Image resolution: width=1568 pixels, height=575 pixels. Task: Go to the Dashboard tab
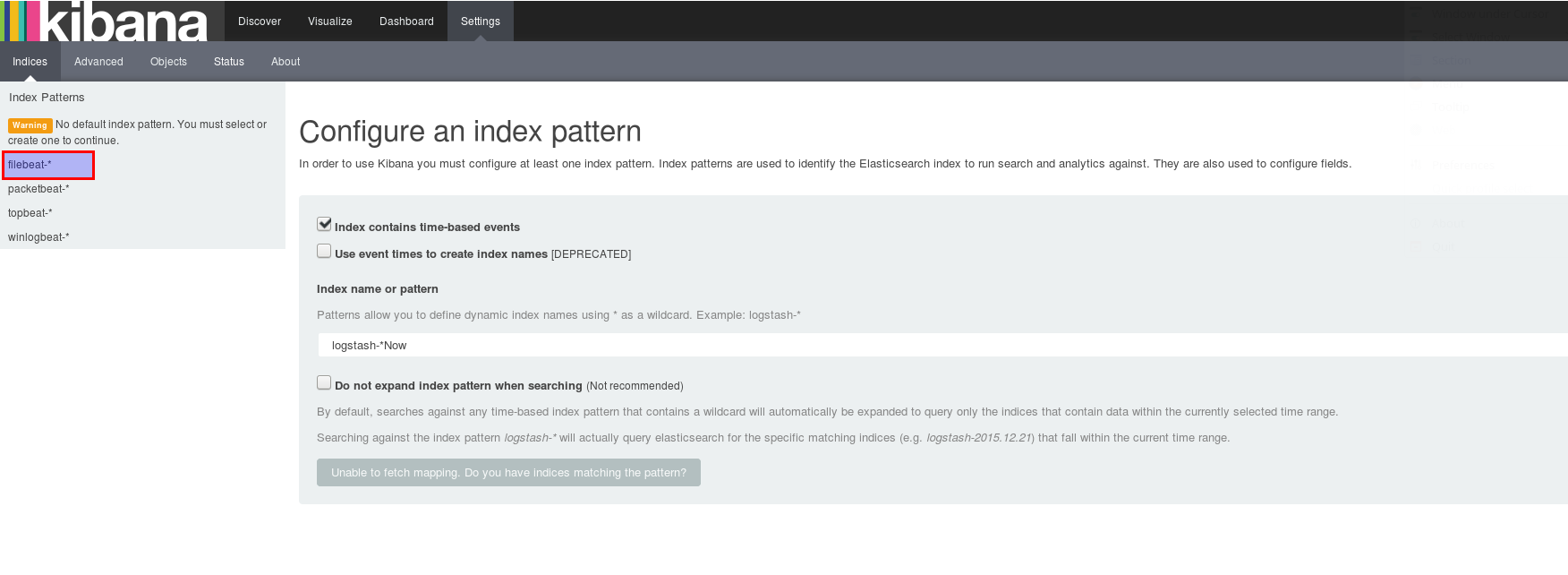tap(406, 21)
